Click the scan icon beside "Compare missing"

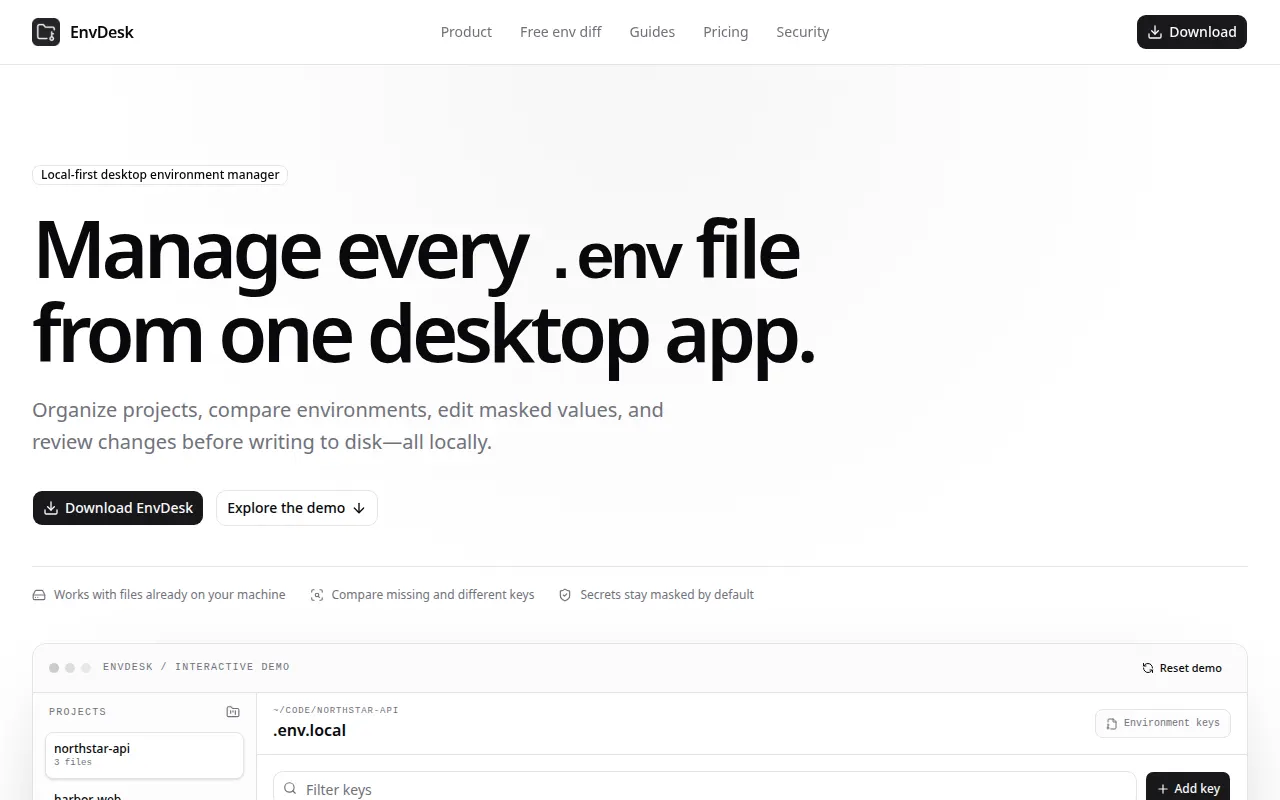pos(317,595)
